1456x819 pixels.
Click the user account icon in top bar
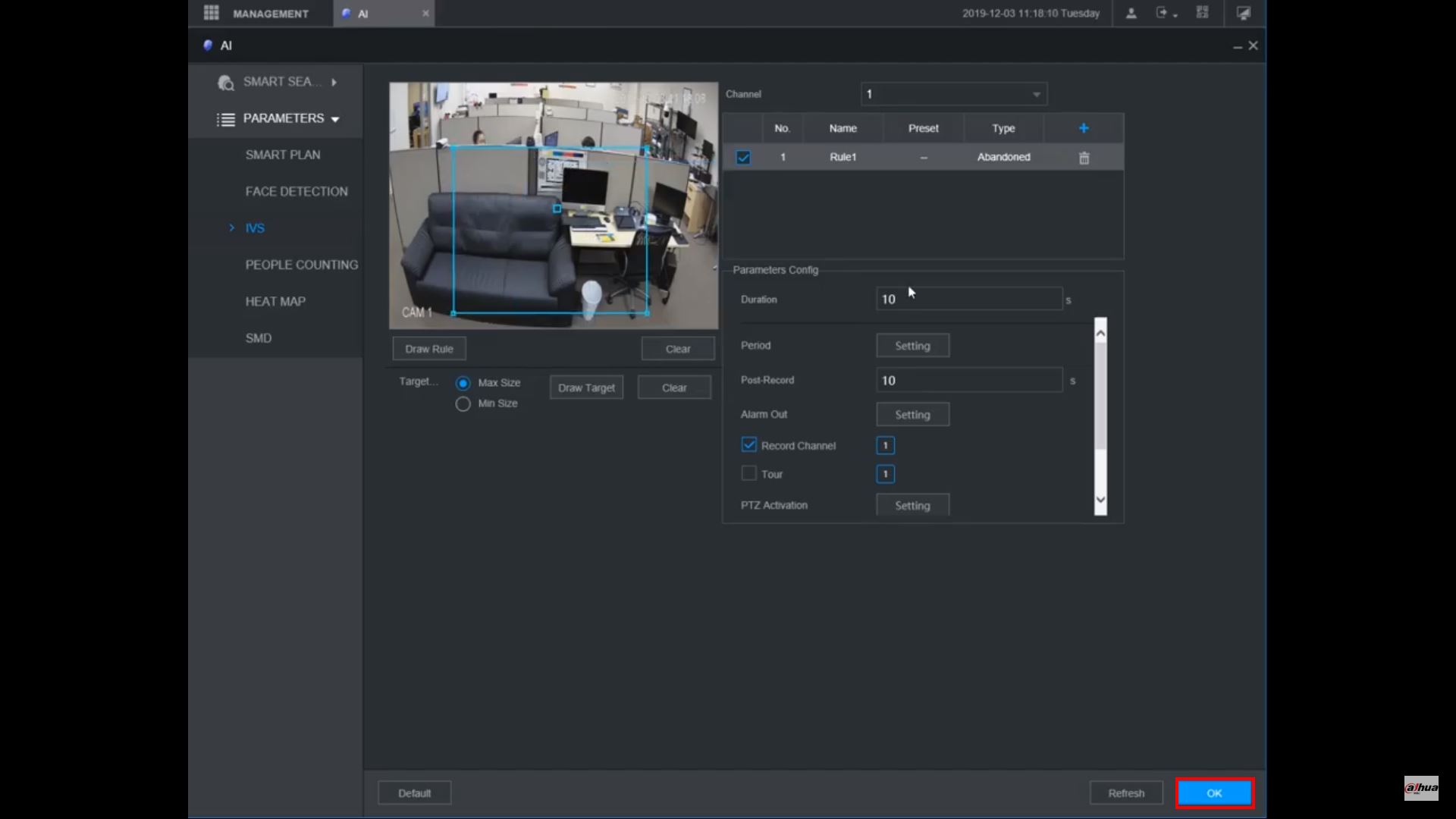tap(1131, 13)
